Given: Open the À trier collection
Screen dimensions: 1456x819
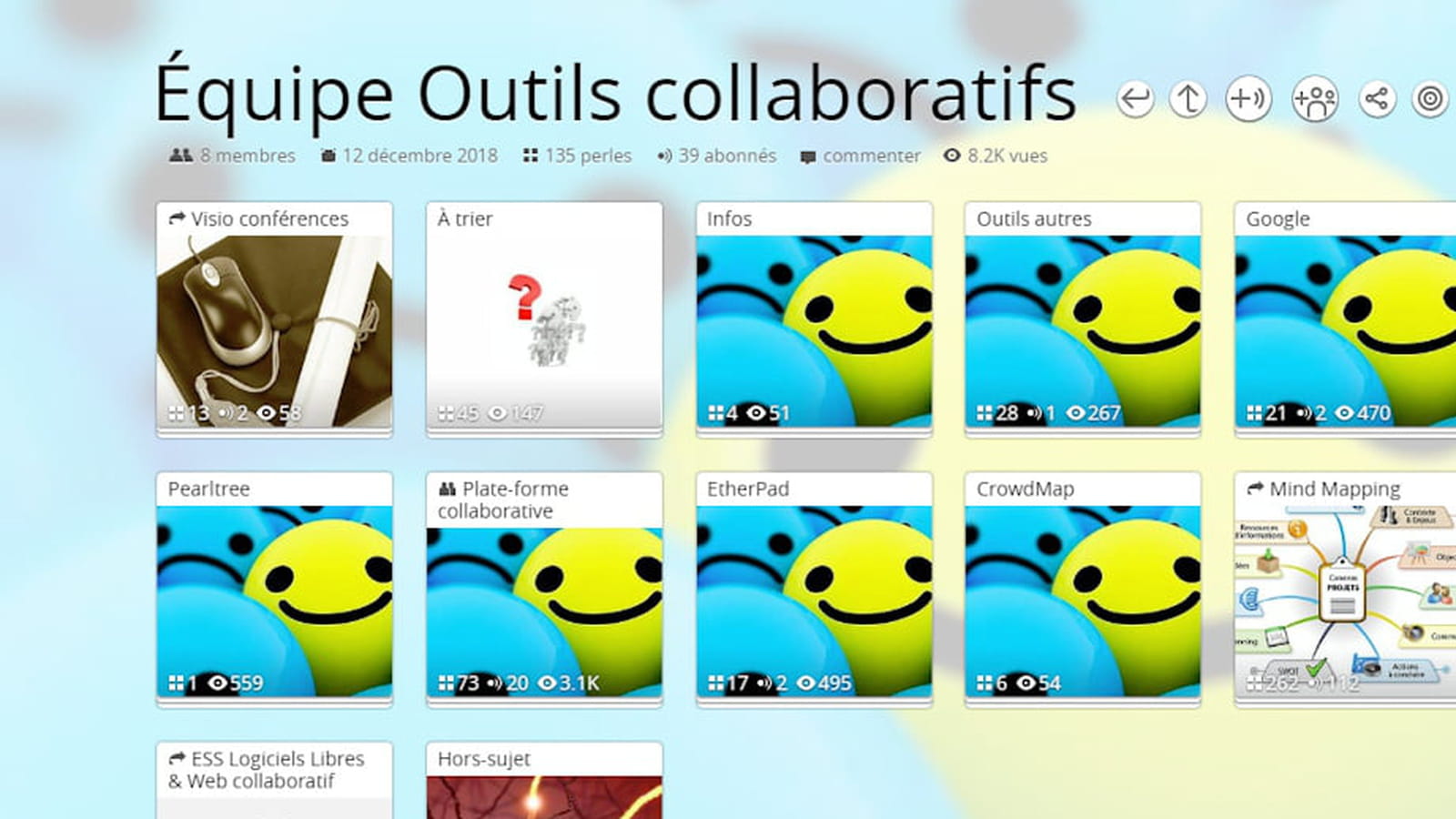Looking at the screenshot, I should [544, 319].
